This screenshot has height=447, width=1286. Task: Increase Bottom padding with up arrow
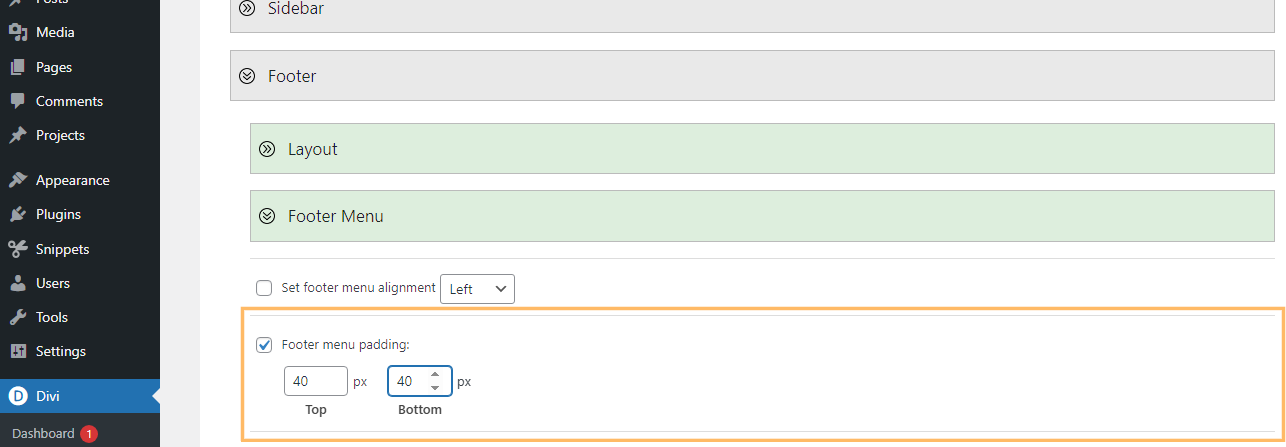(434, 375)
